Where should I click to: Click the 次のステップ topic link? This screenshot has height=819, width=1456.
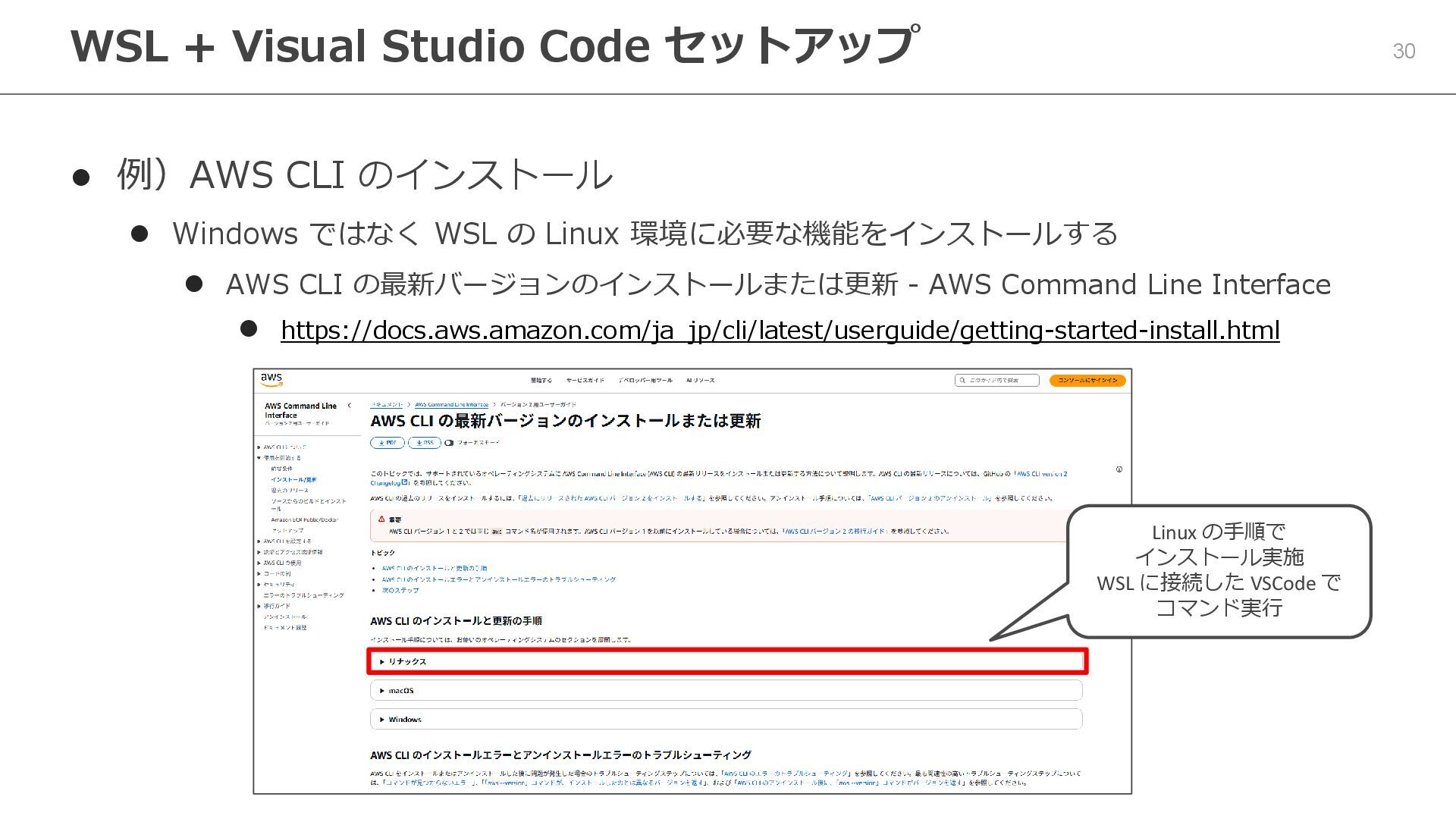click(x=400, y=590)
